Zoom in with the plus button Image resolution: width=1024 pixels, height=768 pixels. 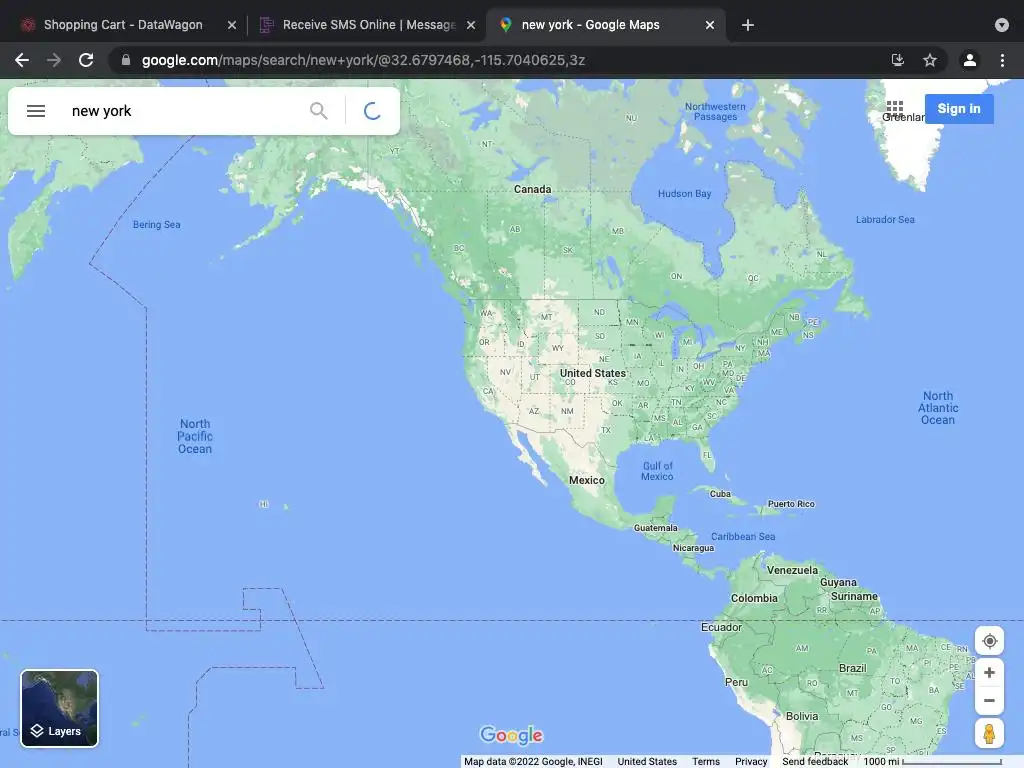989,673
